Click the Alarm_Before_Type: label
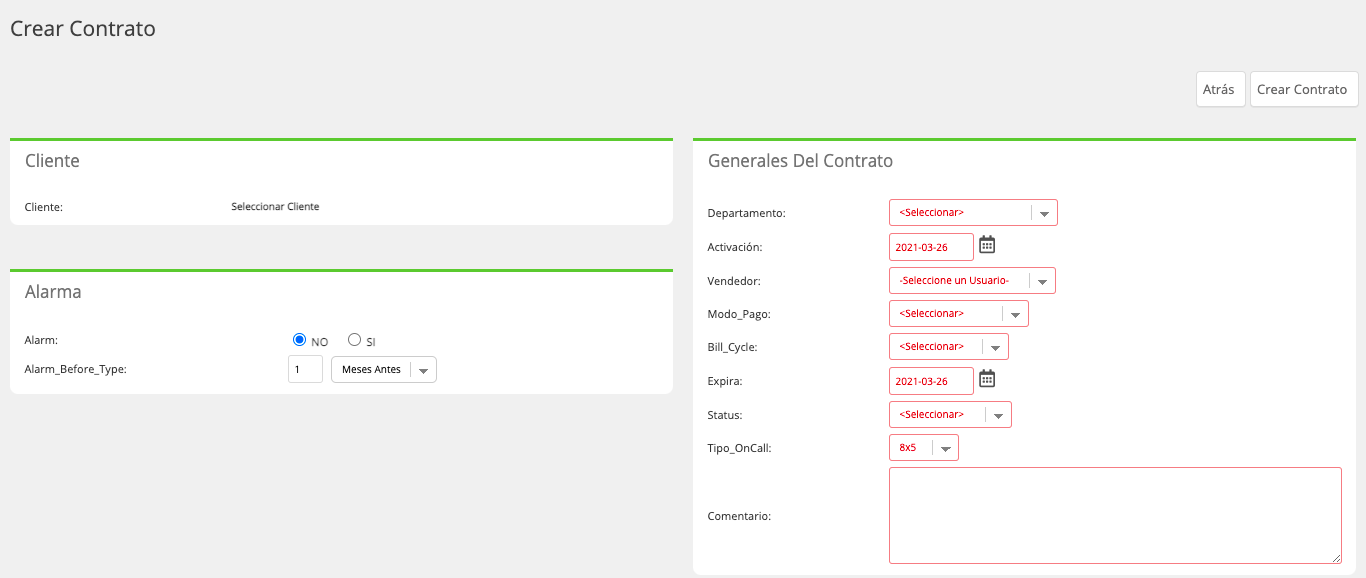The width and height of the screenshot is (1366, 578). pos(76,369)
